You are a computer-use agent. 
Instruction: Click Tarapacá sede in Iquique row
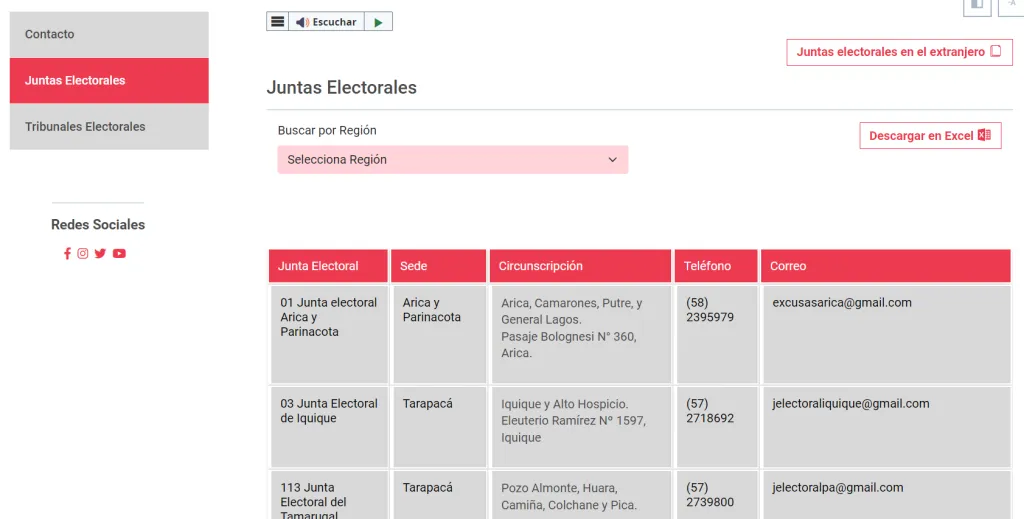(439, 427)
